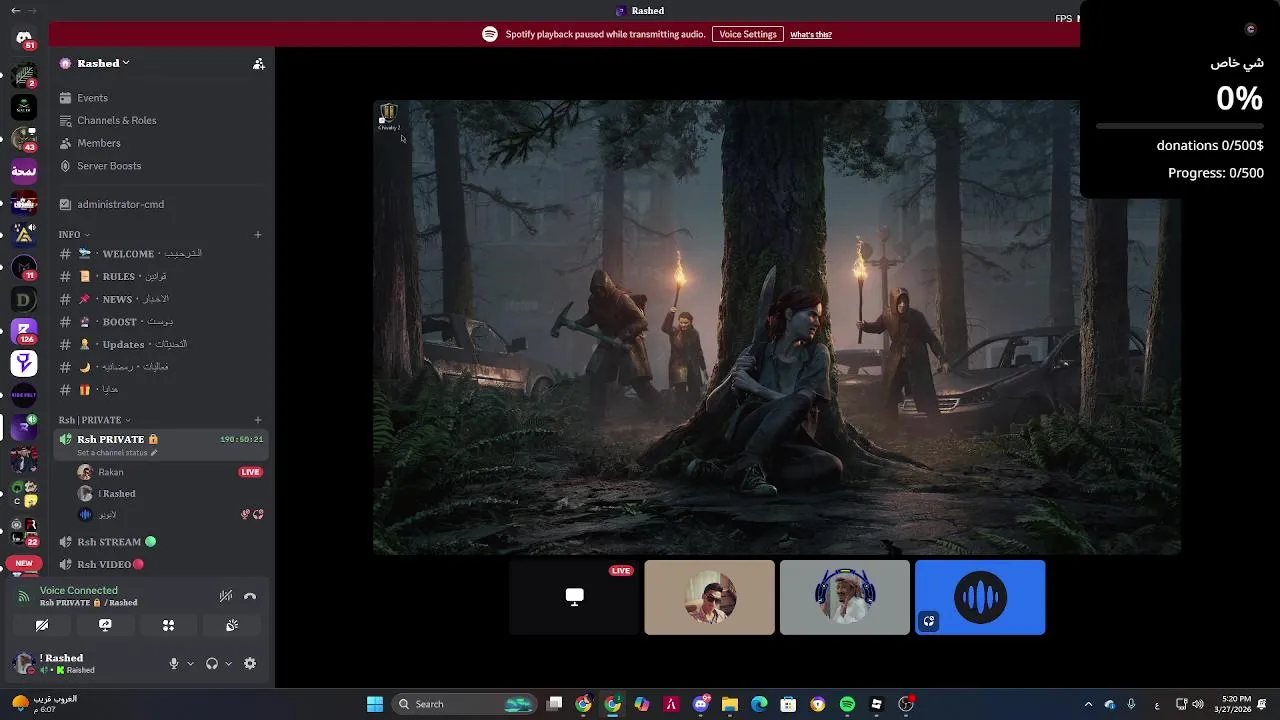
Task: Open the server folder with 22 badge
Action: [x=24, y=531]
